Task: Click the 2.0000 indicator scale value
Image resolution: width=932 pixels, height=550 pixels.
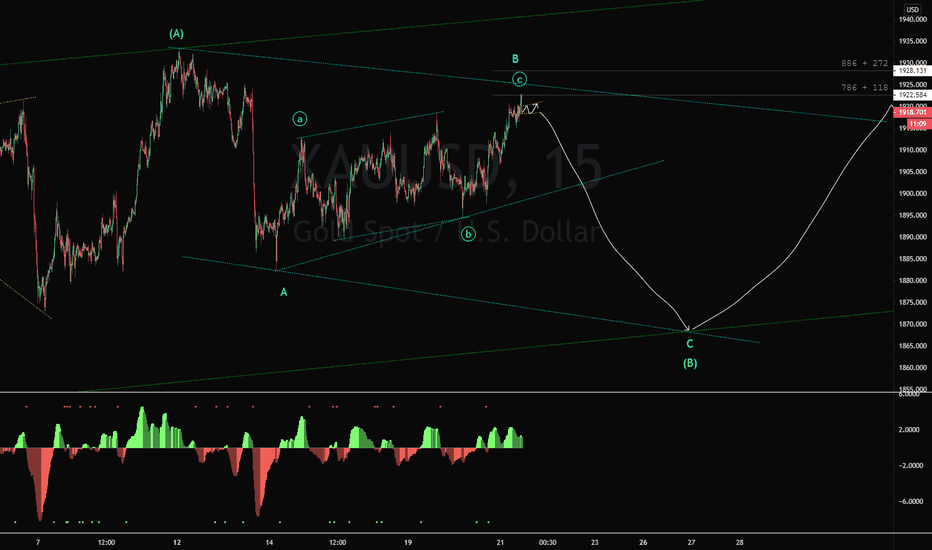Action: click(x=909, y=430)
